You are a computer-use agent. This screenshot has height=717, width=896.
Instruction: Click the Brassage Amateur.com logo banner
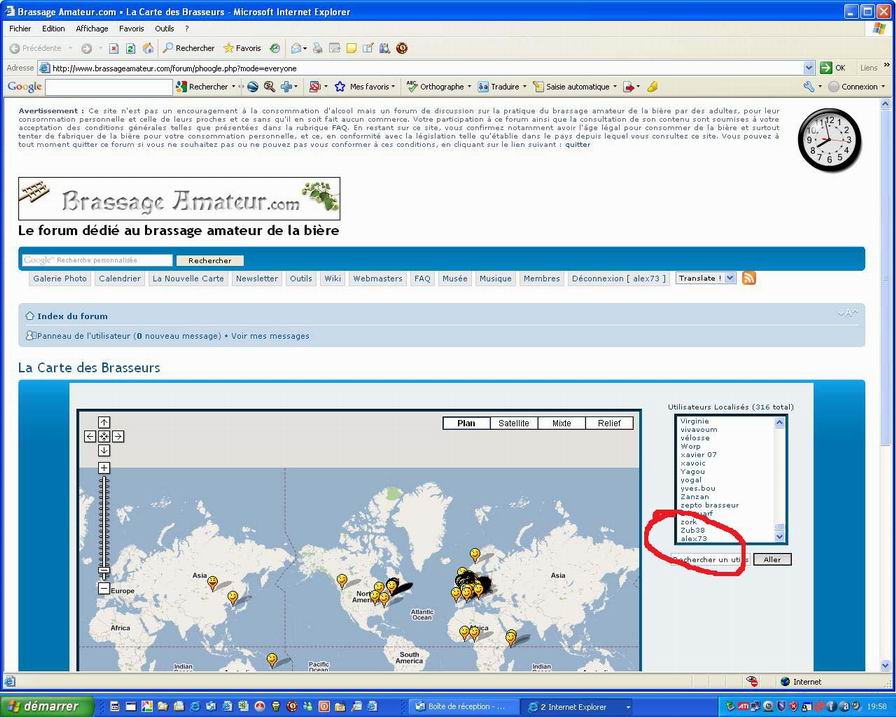(x=179, y=199)
